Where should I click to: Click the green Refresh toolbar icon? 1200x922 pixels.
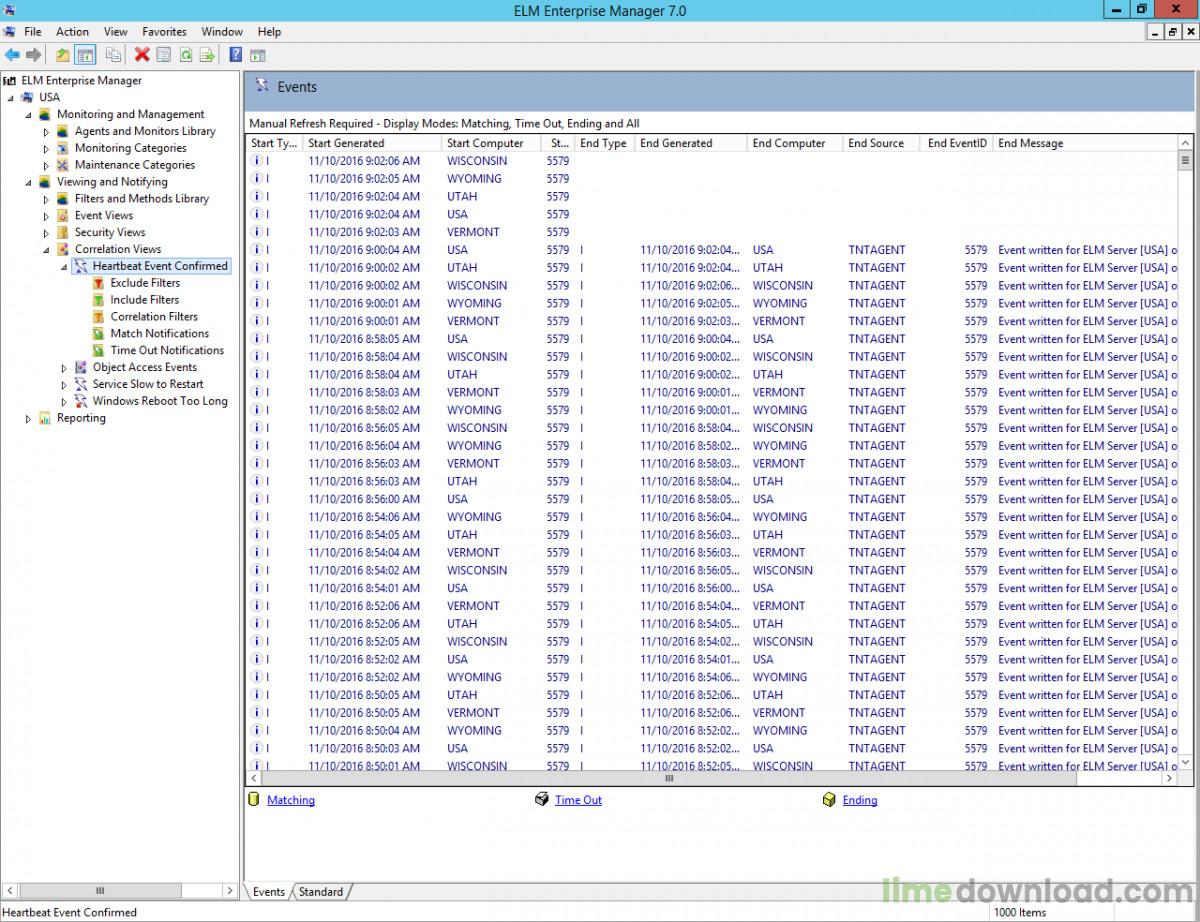(186, 55)
